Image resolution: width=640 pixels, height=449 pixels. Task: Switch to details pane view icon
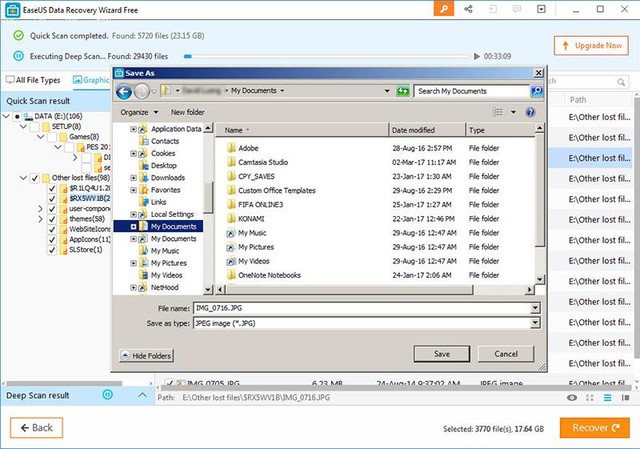point(625,398)
